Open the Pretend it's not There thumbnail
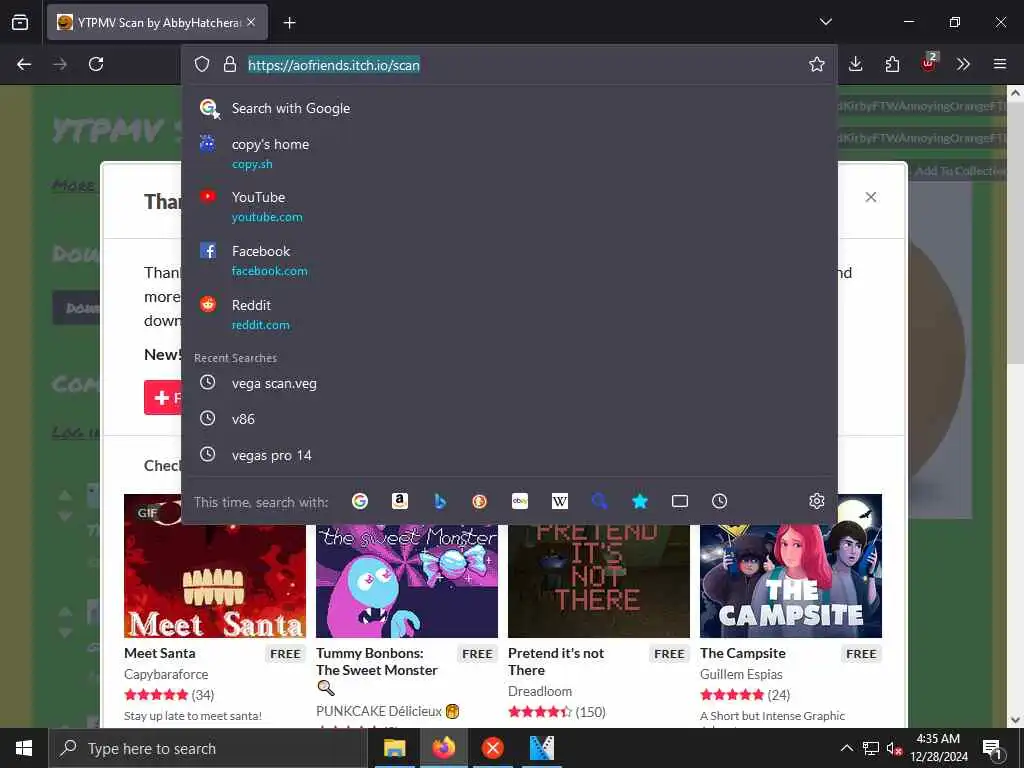 point(599,581)
